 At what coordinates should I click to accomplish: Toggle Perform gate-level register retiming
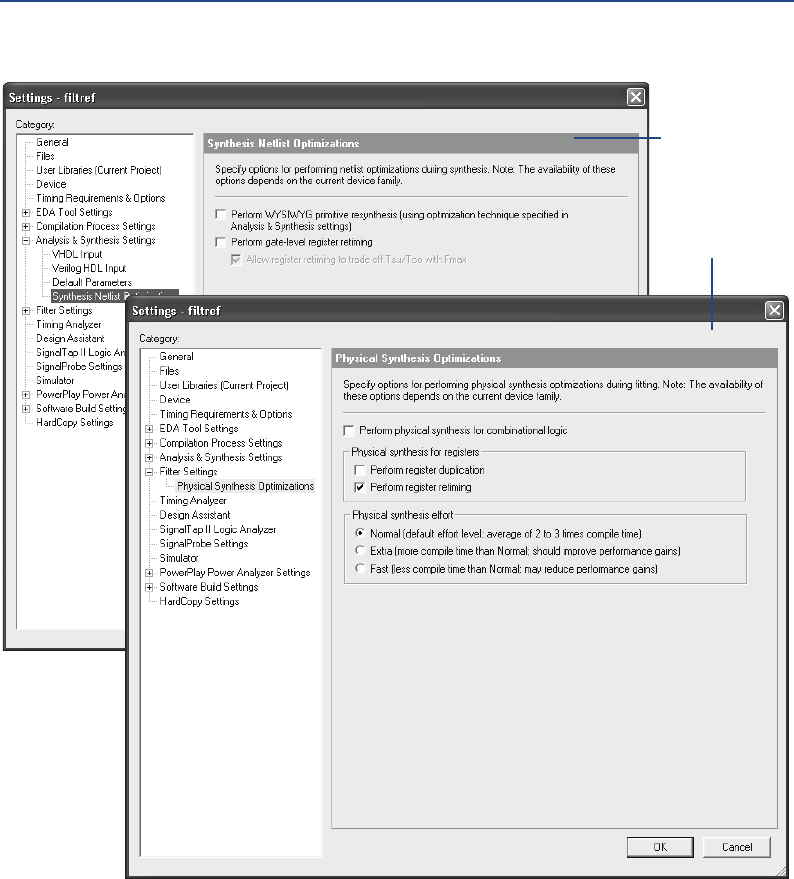[220, 243]
